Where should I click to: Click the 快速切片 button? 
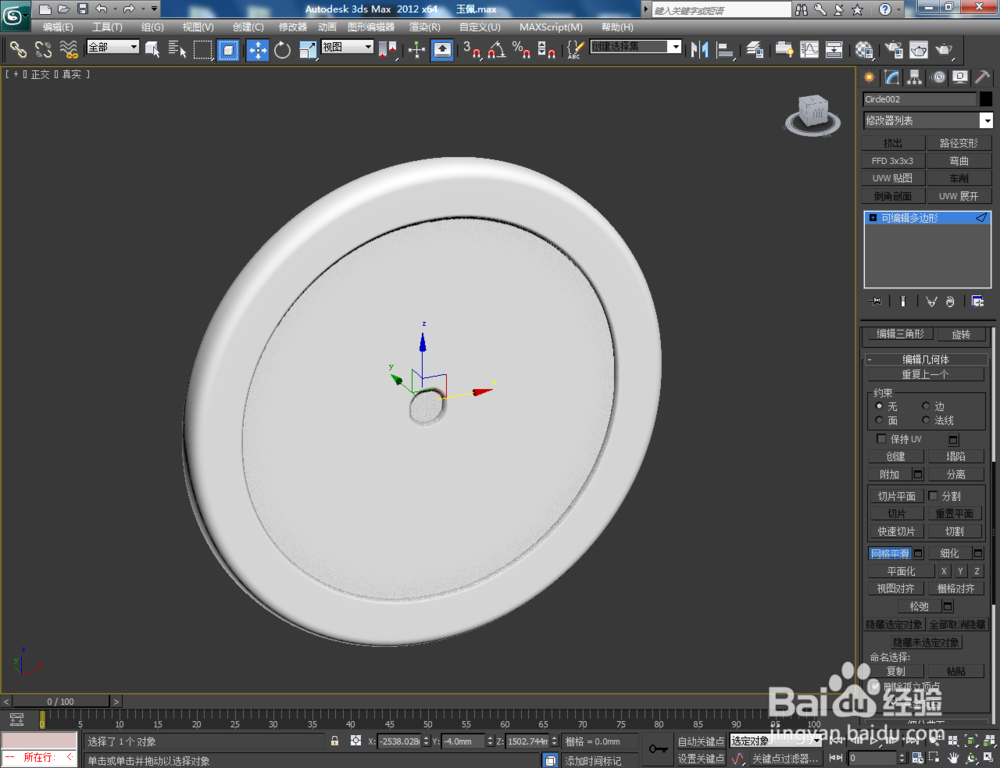point(897,531)
